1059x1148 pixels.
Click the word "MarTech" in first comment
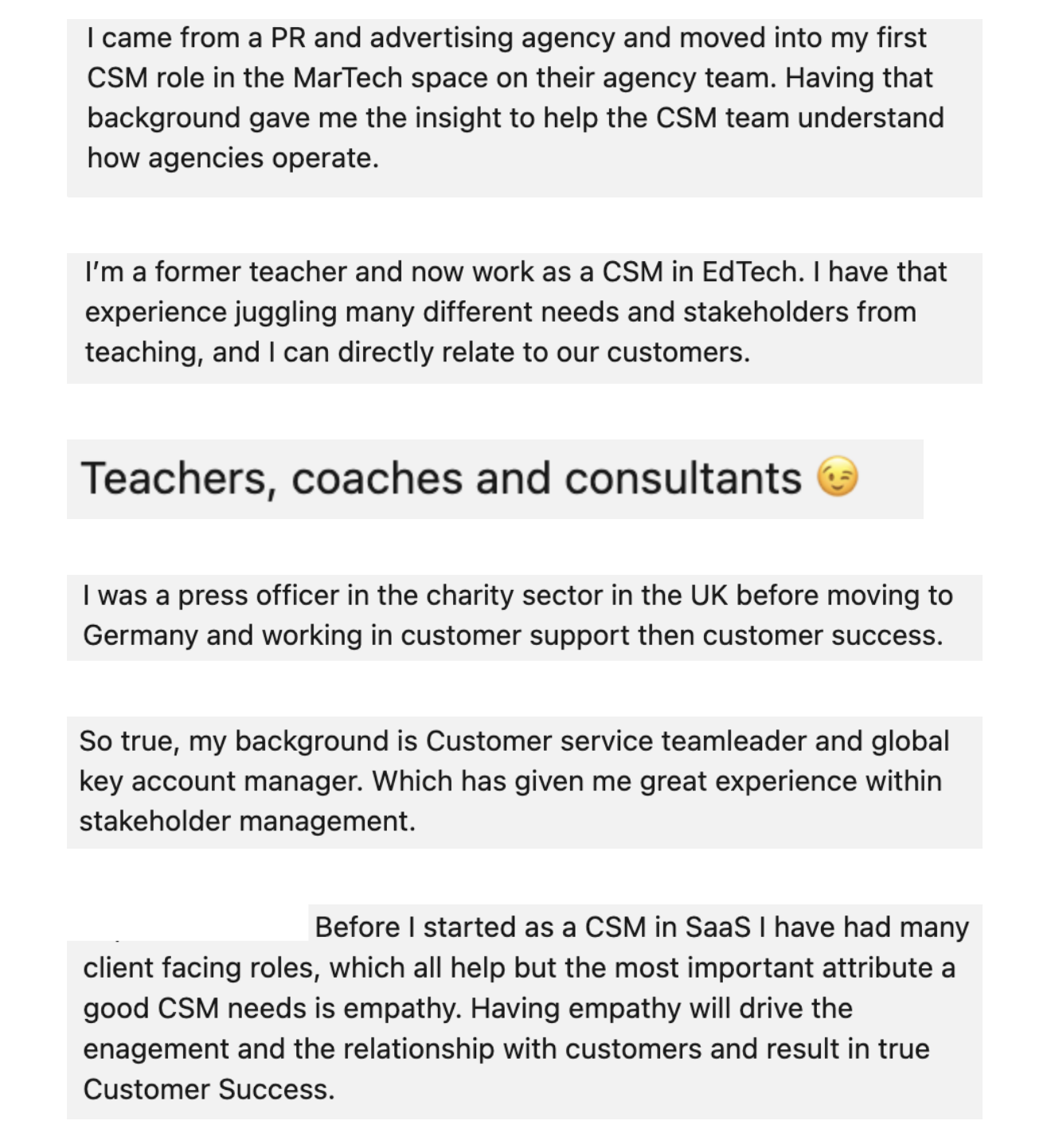(x=348, y=78)
